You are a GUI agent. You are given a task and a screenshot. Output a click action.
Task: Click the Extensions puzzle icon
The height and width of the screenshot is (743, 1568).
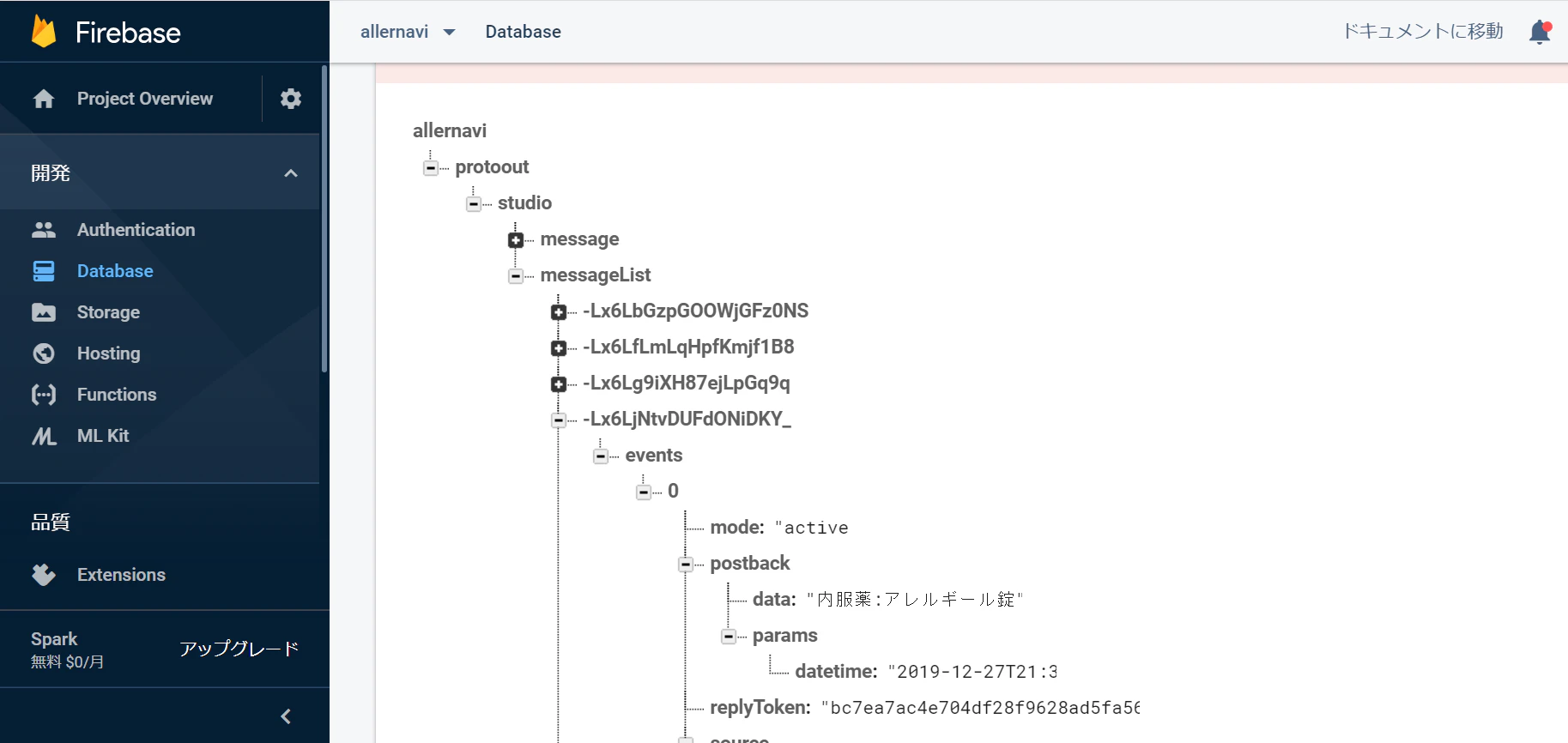(x=44, y=575)
